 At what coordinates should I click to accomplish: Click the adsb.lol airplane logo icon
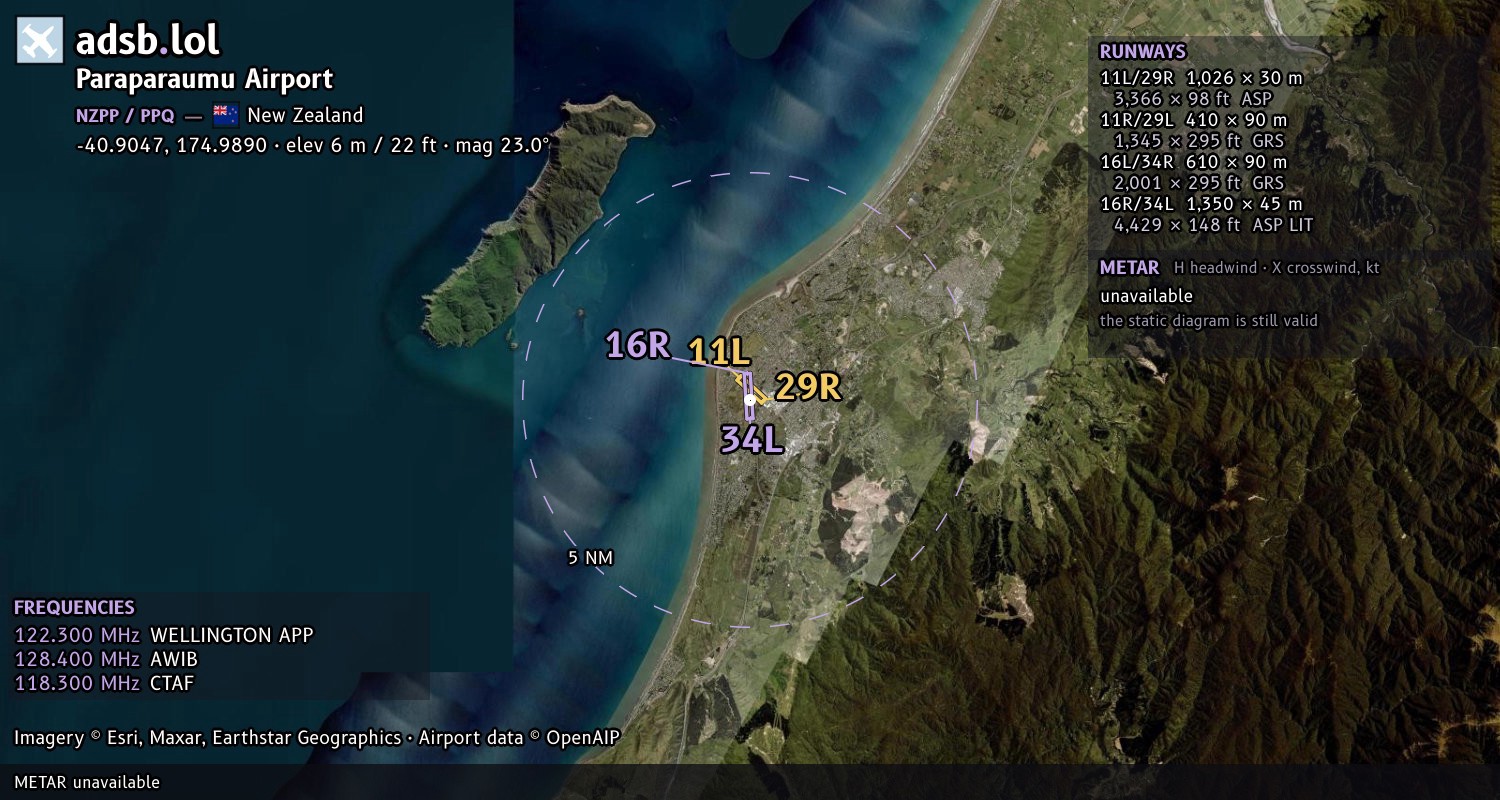pyautogui.click(x=40, y=40)
